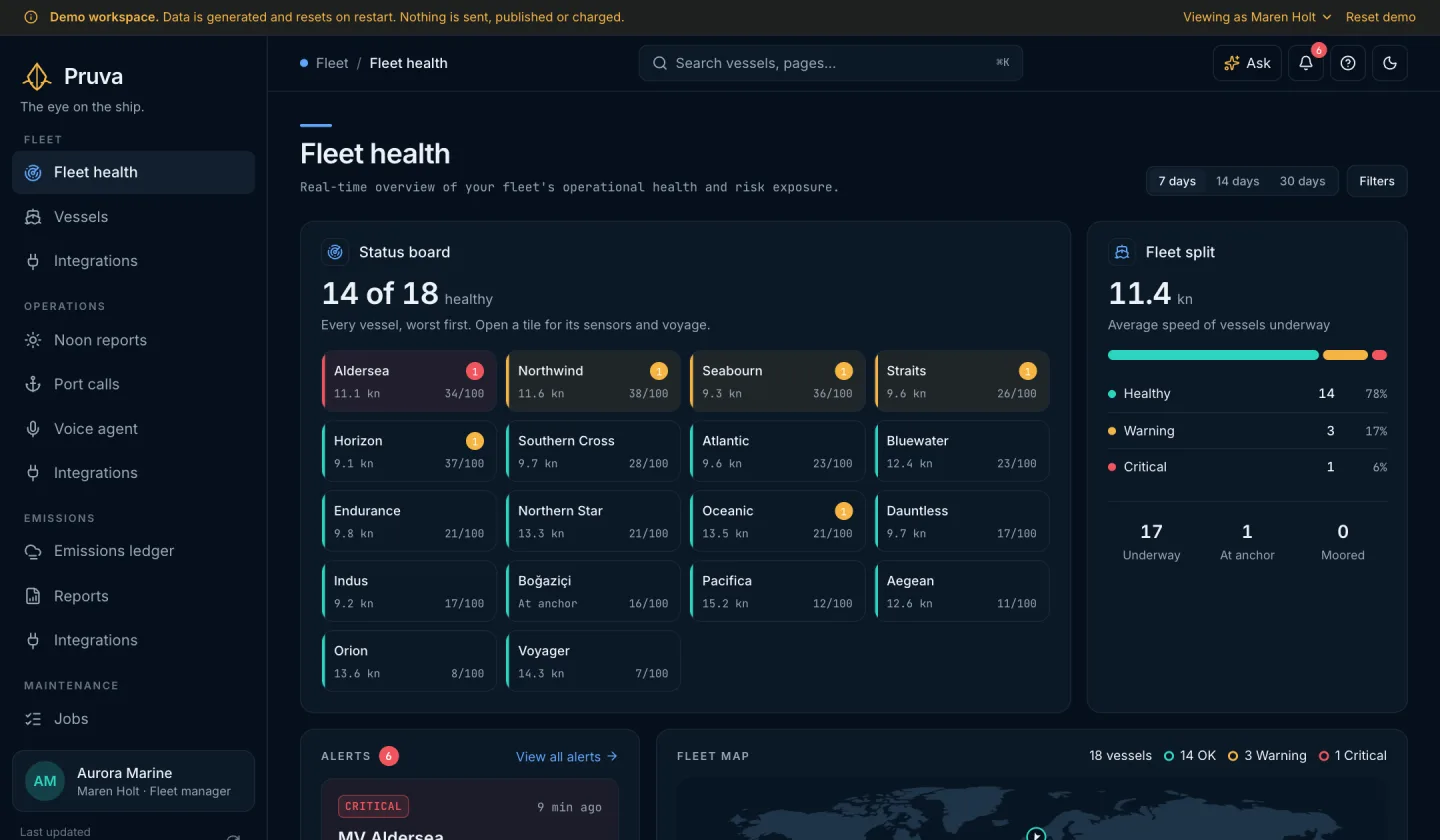
Task: Open the help question mark icon
Action: tap(1348, 63)
